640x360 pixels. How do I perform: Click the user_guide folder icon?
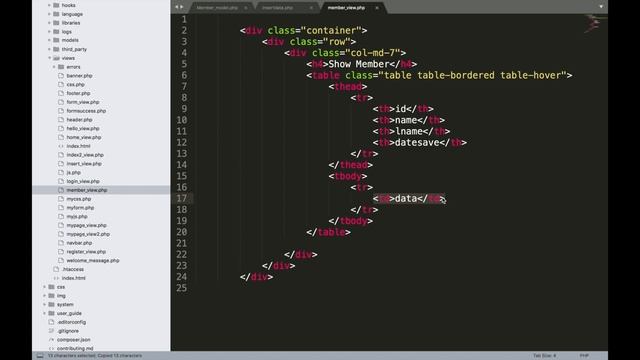click(x=51, y=313)
